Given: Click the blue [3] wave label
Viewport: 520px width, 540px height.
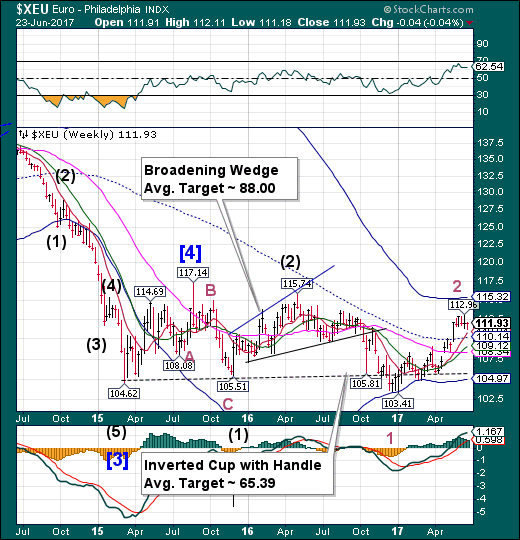Looking at the screenshot, I should [x=117, y=460].
